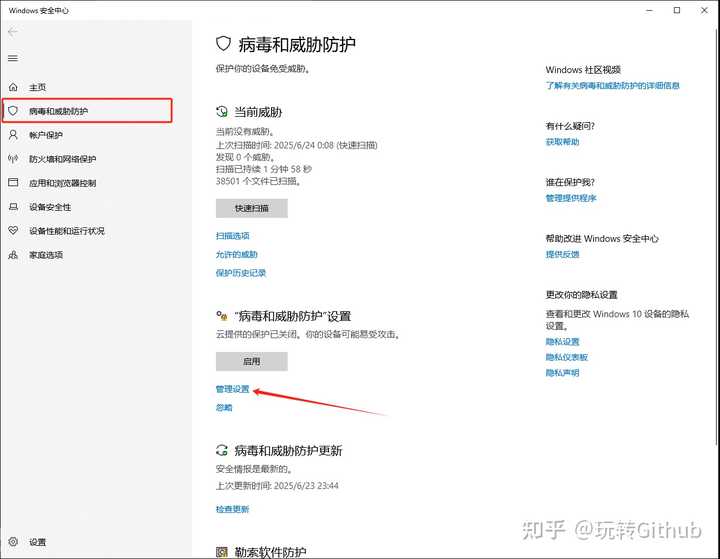Click the 启用 button
720x559 pixels.
[x=252, y=361]
